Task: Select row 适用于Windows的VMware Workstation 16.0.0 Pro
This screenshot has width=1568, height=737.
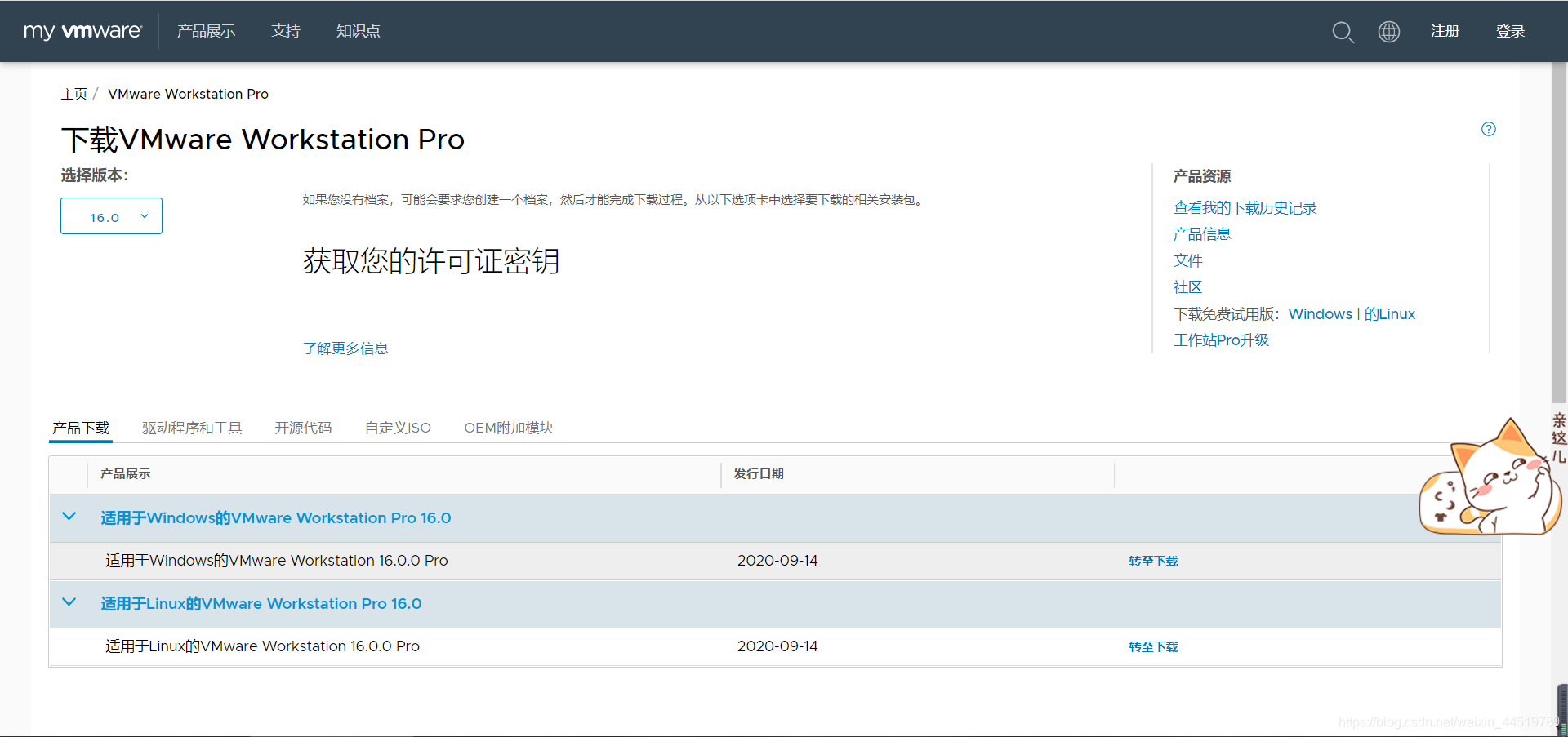Action: (x=775, y=561)
